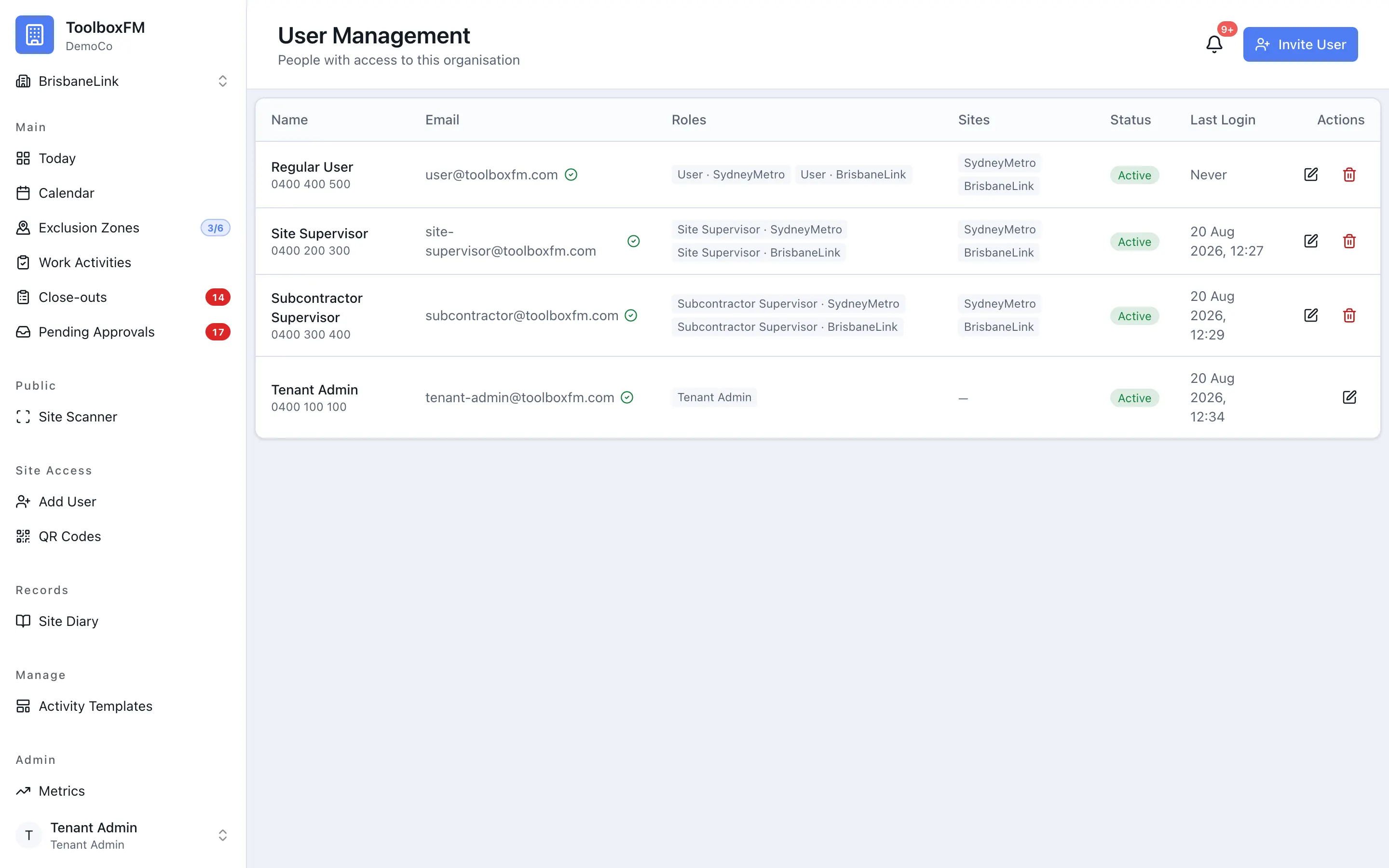Click the Site Supervisor user name
The height and width of the screenshot is (868, 1389).
319,234
